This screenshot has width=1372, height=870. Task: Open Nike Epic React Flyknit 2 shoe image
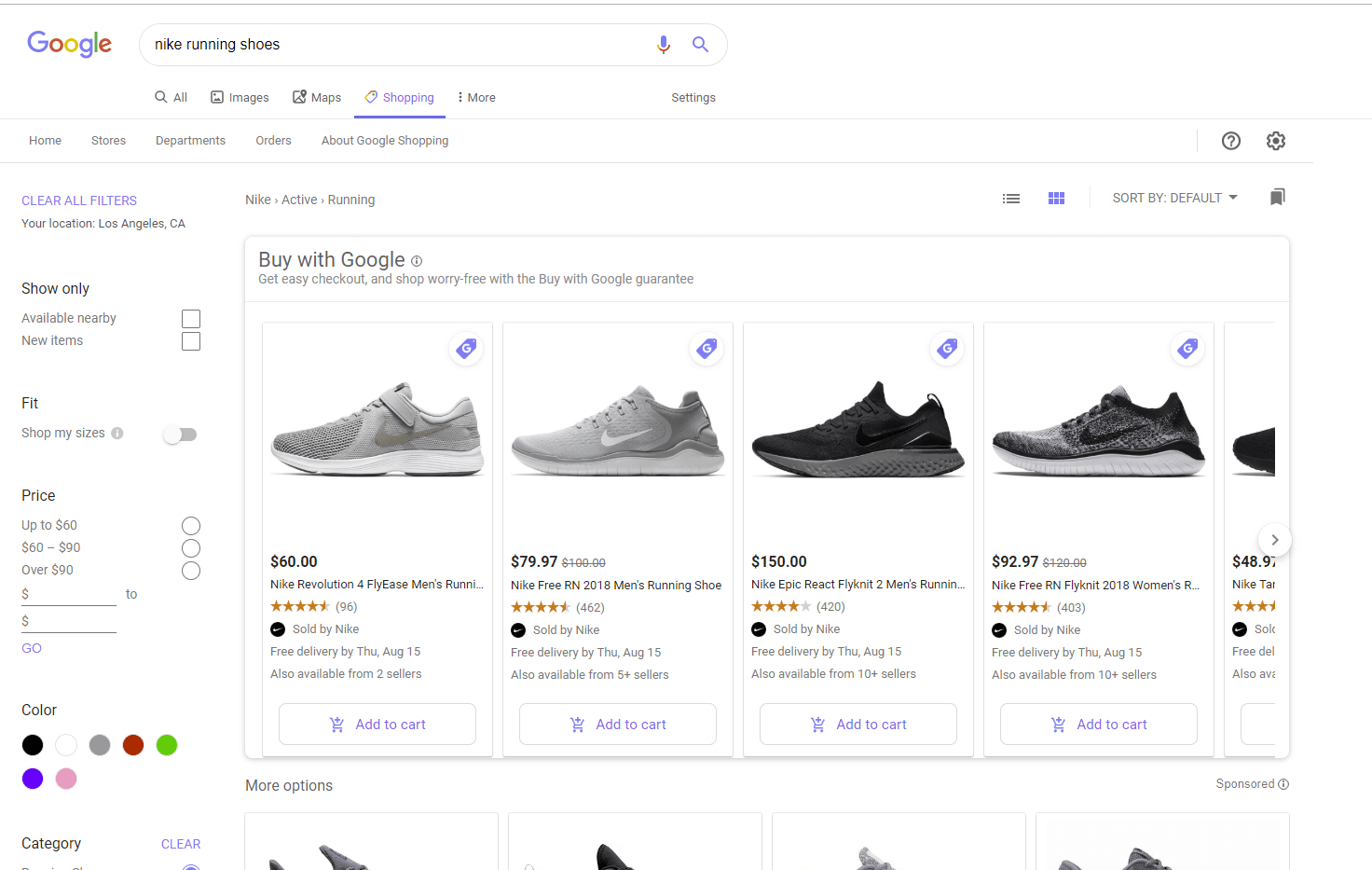[x=858, y=430]
